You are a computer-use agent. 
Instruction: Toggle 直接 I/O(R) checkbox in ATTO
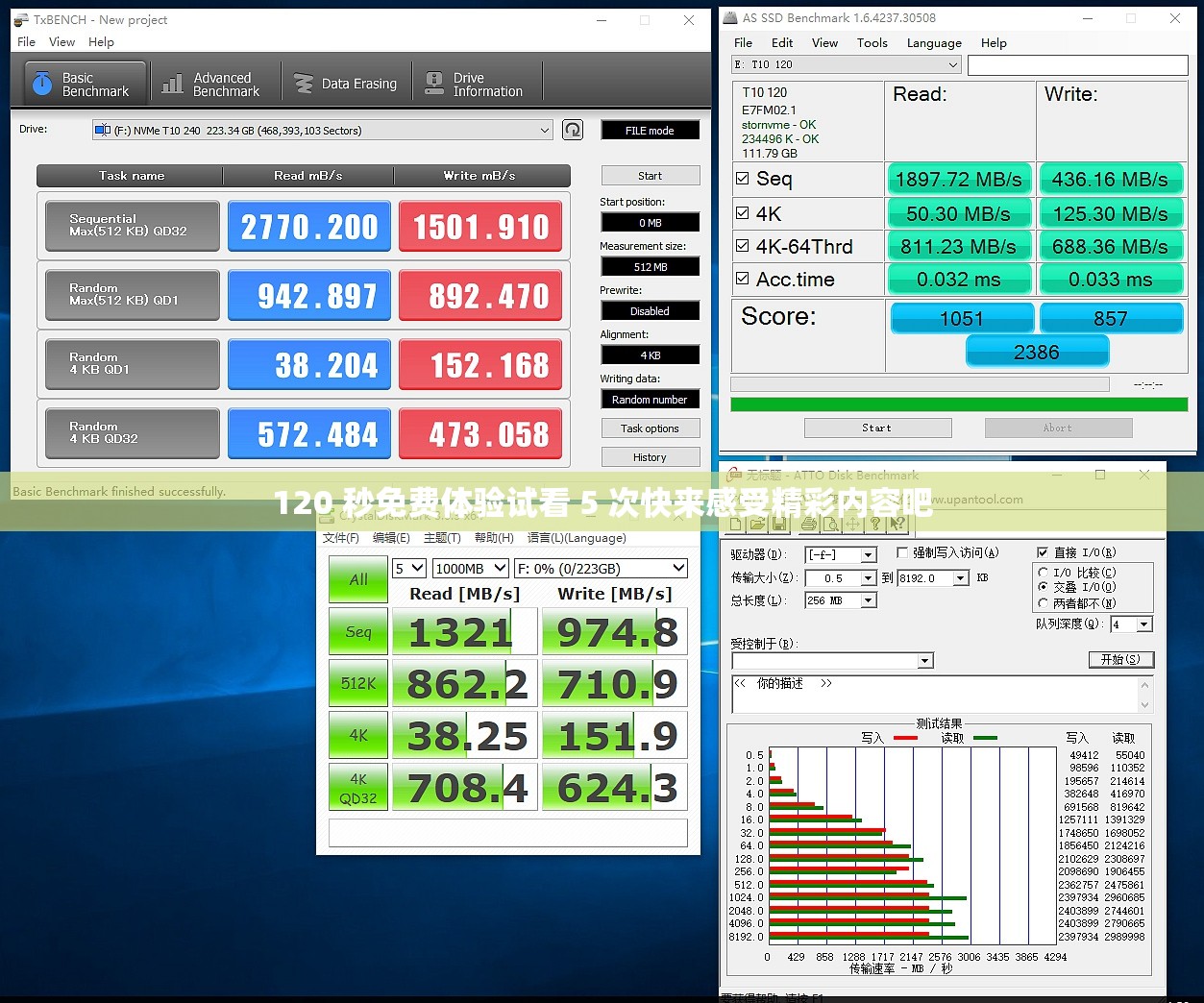coord(1043,552)
